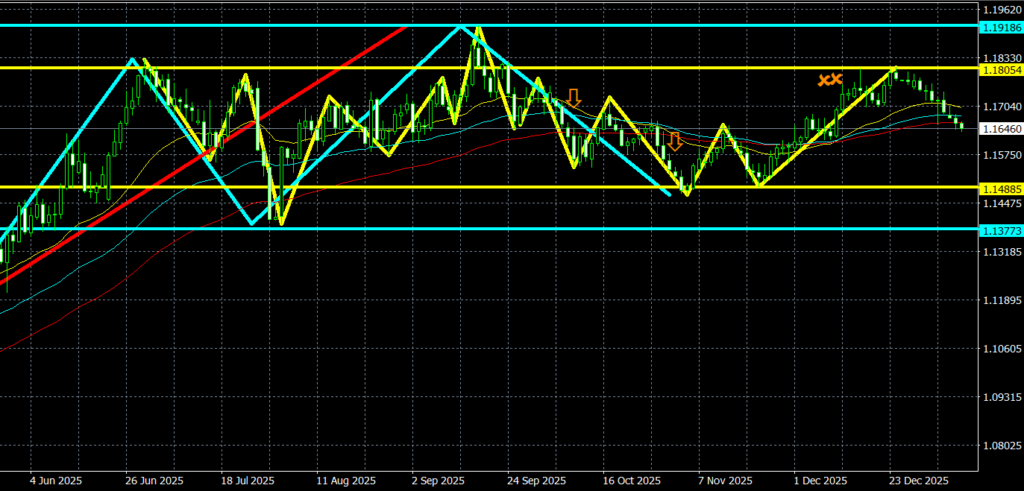
Task: Select the left orange X marker
Action: pos(824,80)
